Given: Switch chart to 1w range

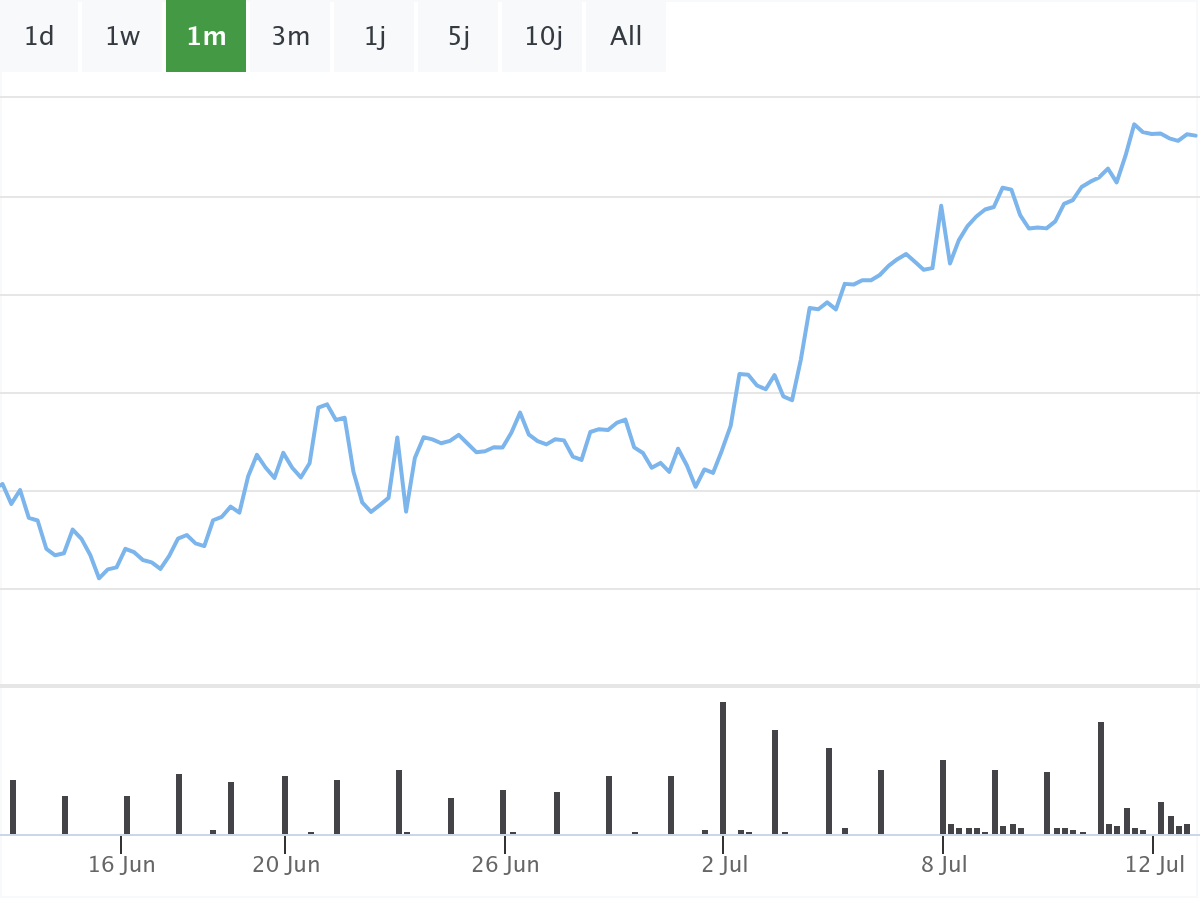Looking at the screenshot, I should [123, 37].
